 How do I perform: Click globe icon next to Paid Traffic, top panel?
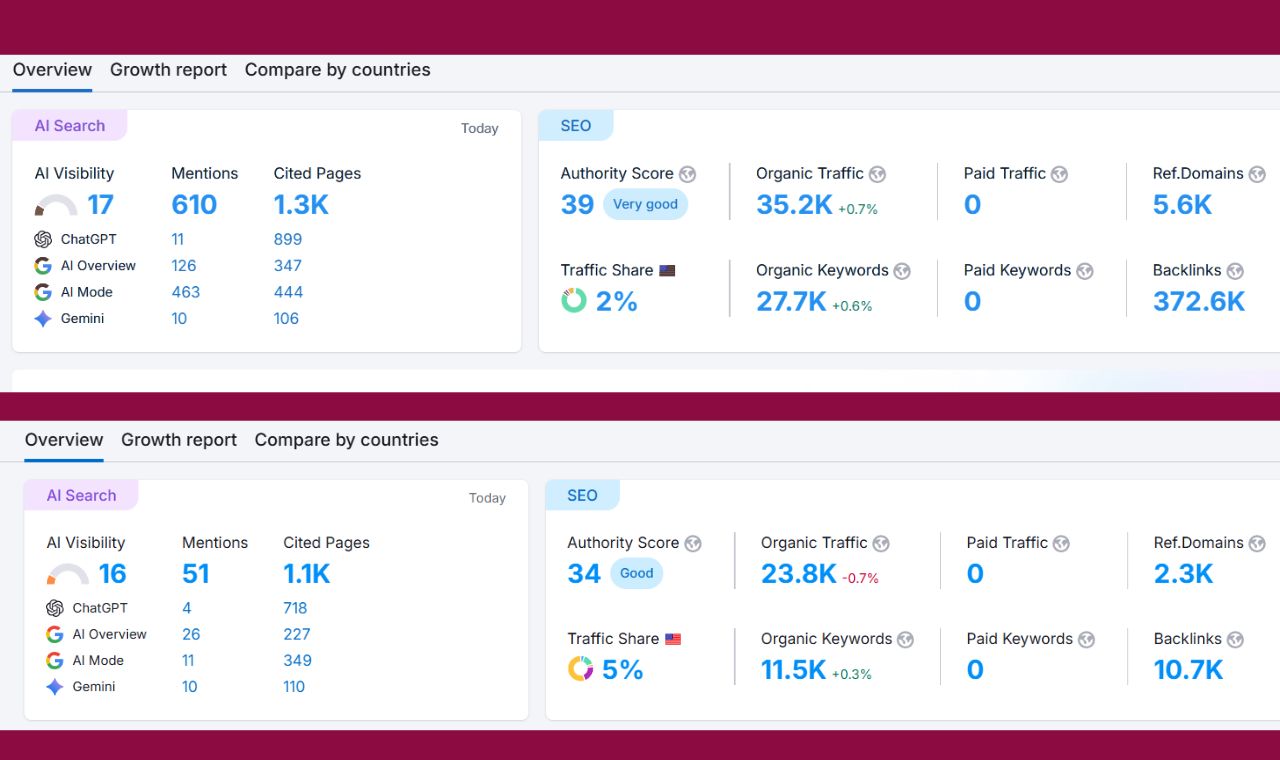pos(1059,174)
